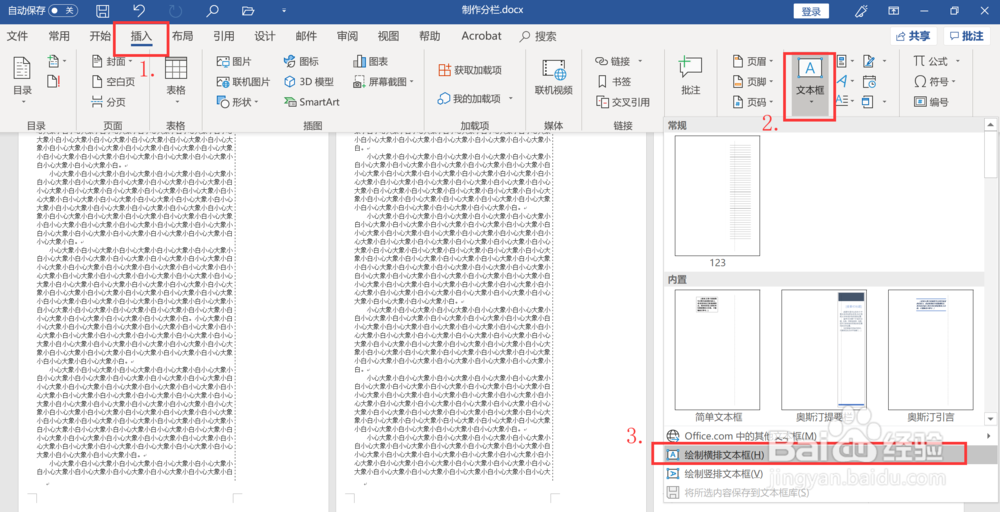
Task: Switch to the 邮件 tab
Action: click(x=306, y=36)
